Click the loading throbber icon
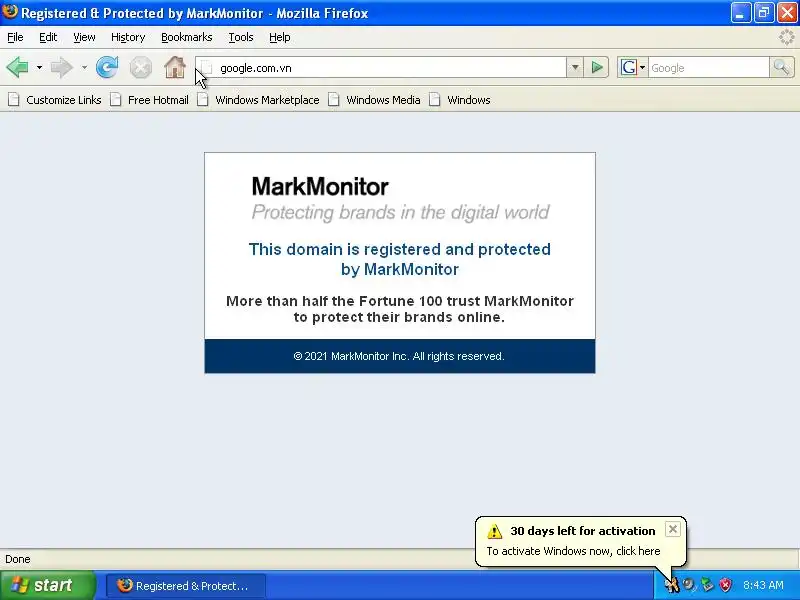 coord(786,37)
